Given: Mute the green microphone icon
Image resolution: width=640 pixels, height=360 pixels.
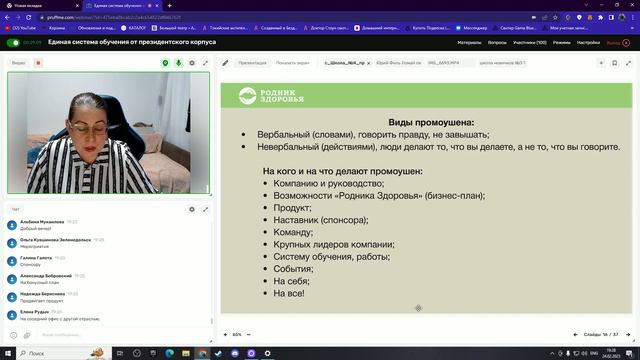Looking at the screenshot, I should [178, 63].
